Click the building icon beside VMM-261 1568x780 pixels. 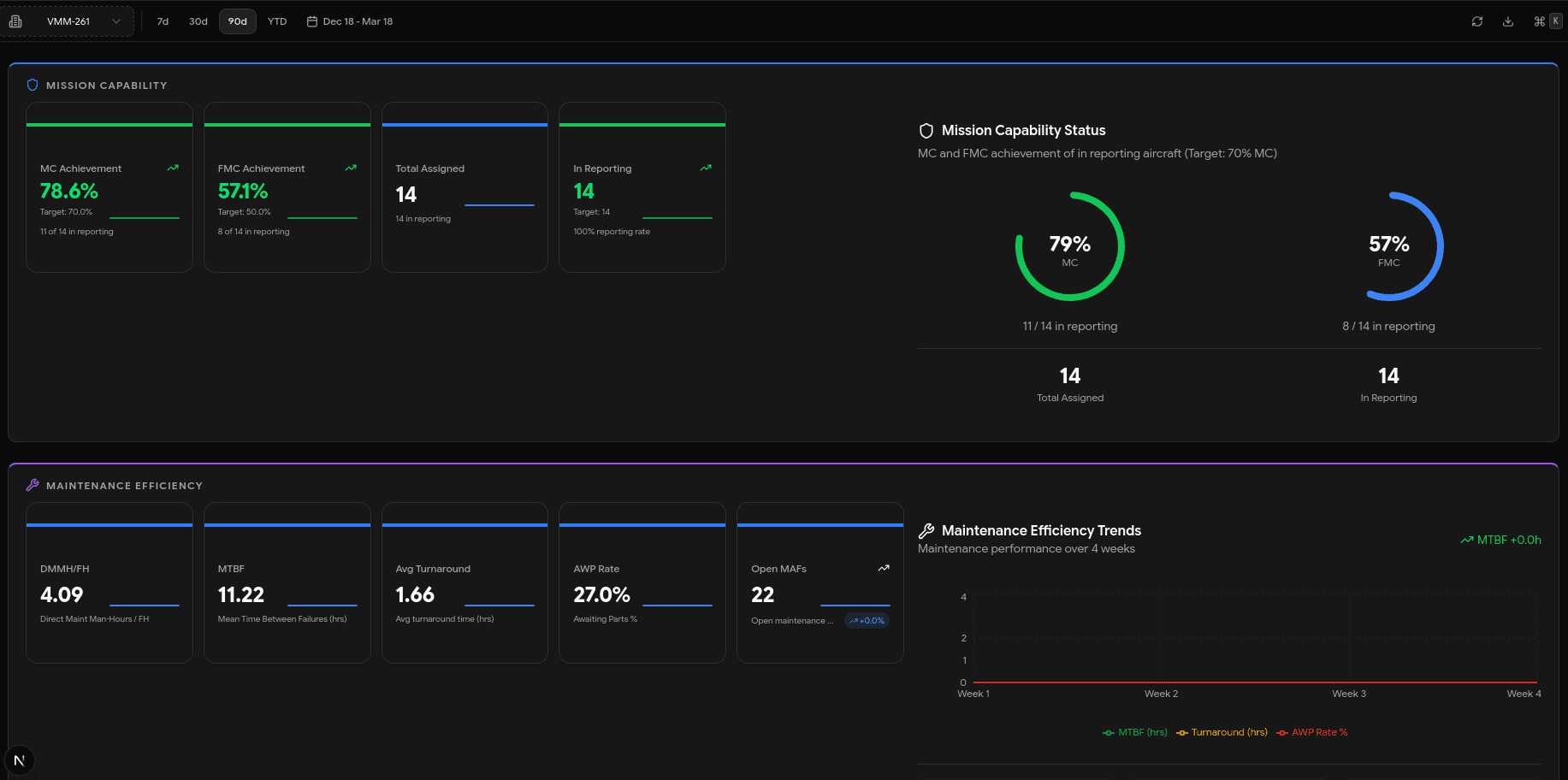pyautogui.click(x=15, y=21)
